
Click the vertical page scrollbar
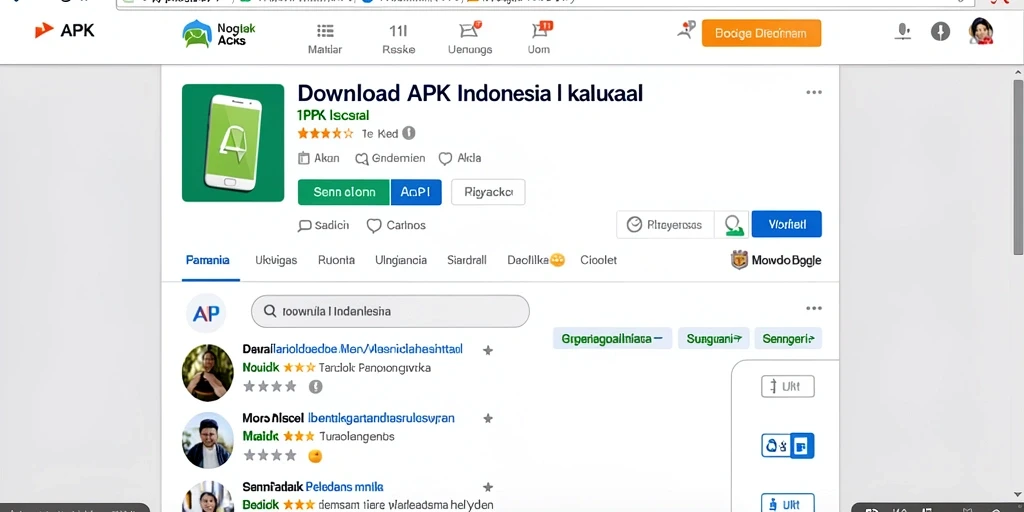pyautogui.click(x=1018, y=167)
